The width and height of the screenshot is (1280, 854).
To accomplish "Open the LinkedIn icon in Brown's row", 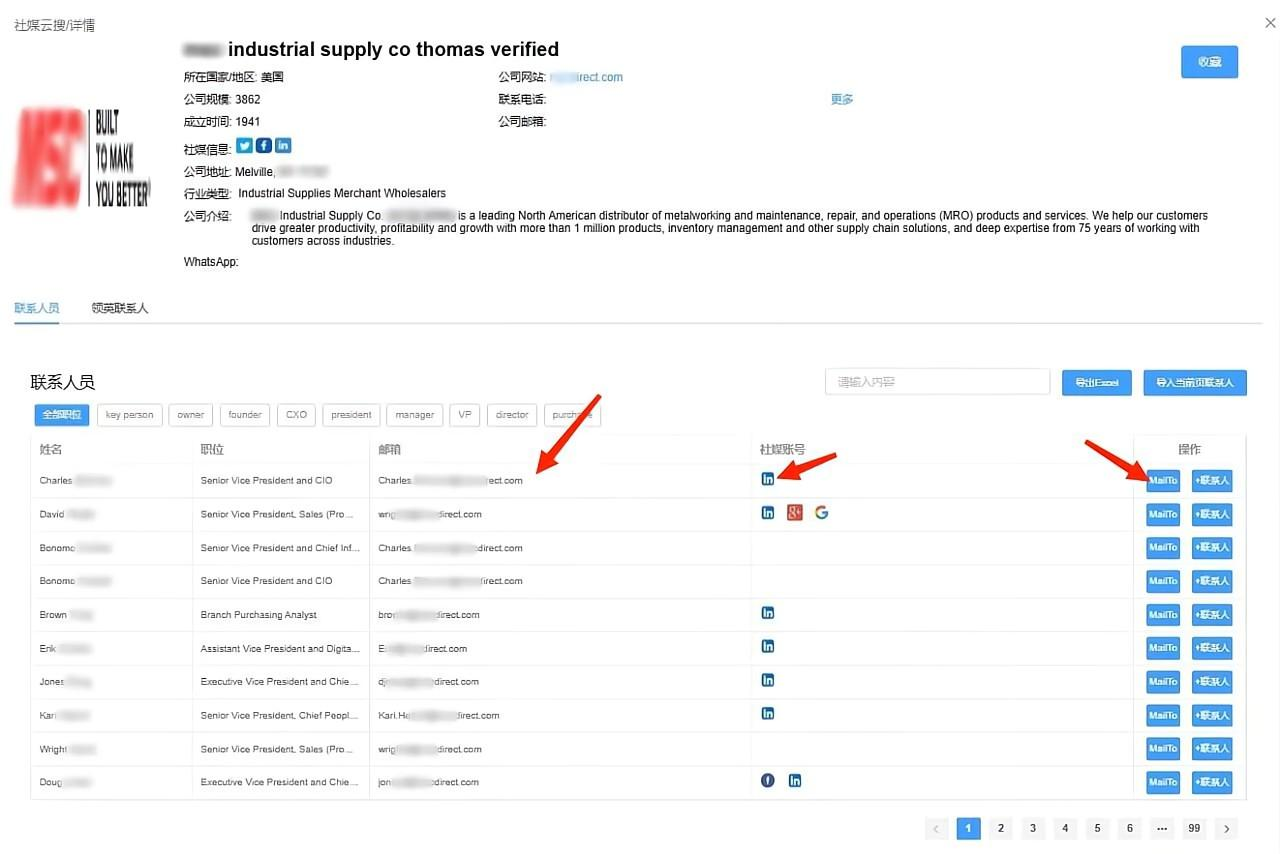I will 768,613.
